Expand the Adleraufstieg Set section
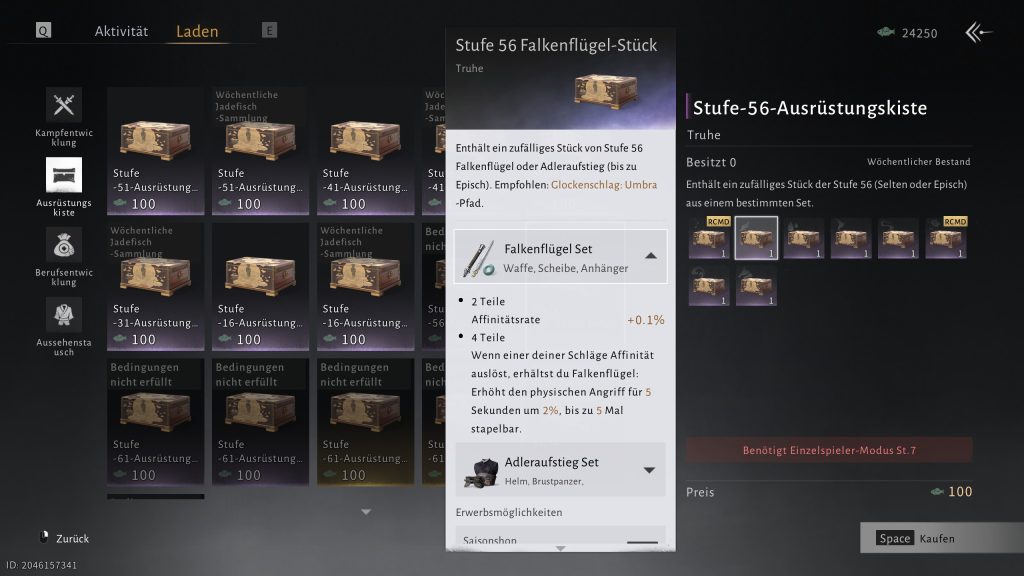The width and height of the screenshot is (1024, 576). pos(649,470)
